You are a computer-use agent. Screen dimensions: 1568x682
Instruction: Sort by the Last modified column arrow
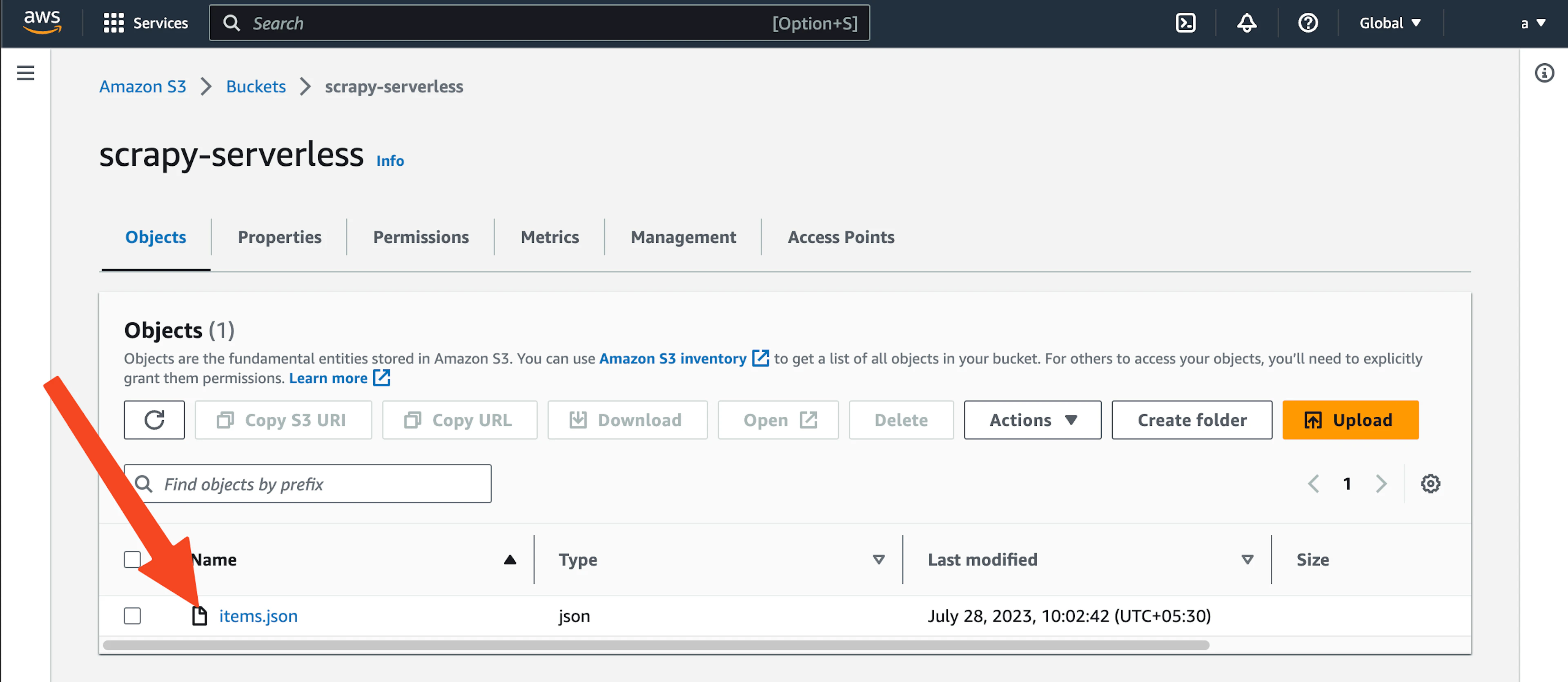click(x=1247, y=560)
